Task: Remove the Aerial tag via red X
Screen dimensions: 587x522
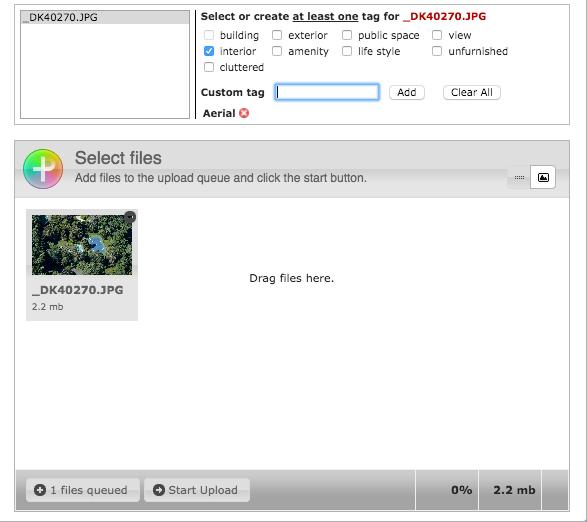Action: coord(244,113)
